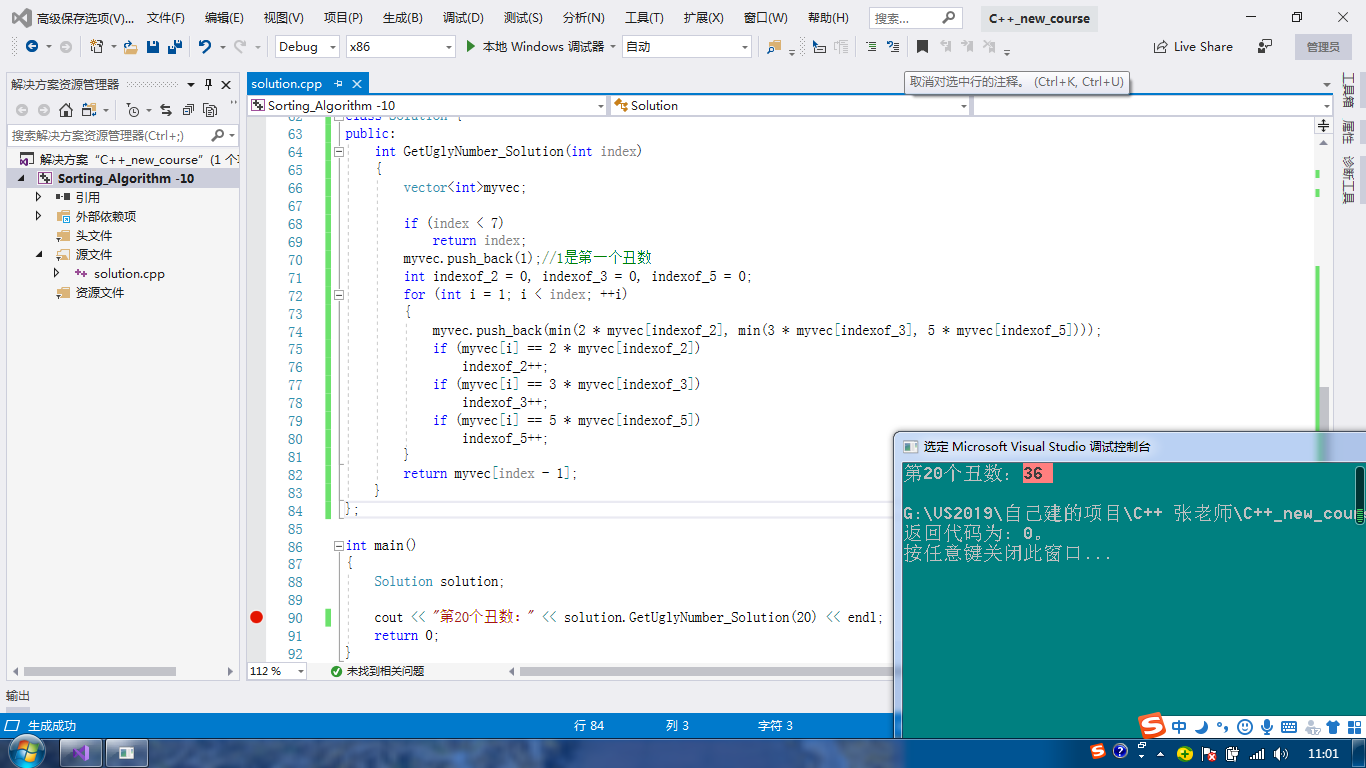Collapse the 源文件 folder node
The image size is (1366, 768).
39,255
